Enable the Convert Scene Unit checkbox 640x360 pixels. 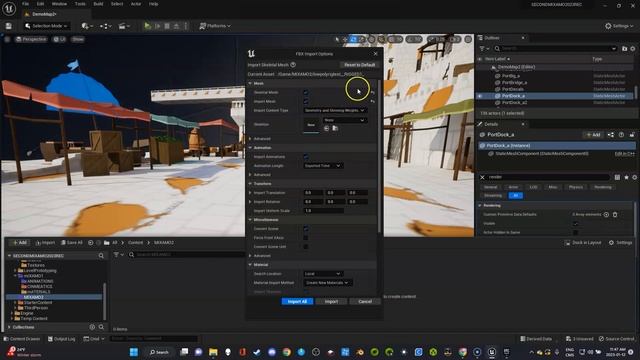(x=306, y=247)
